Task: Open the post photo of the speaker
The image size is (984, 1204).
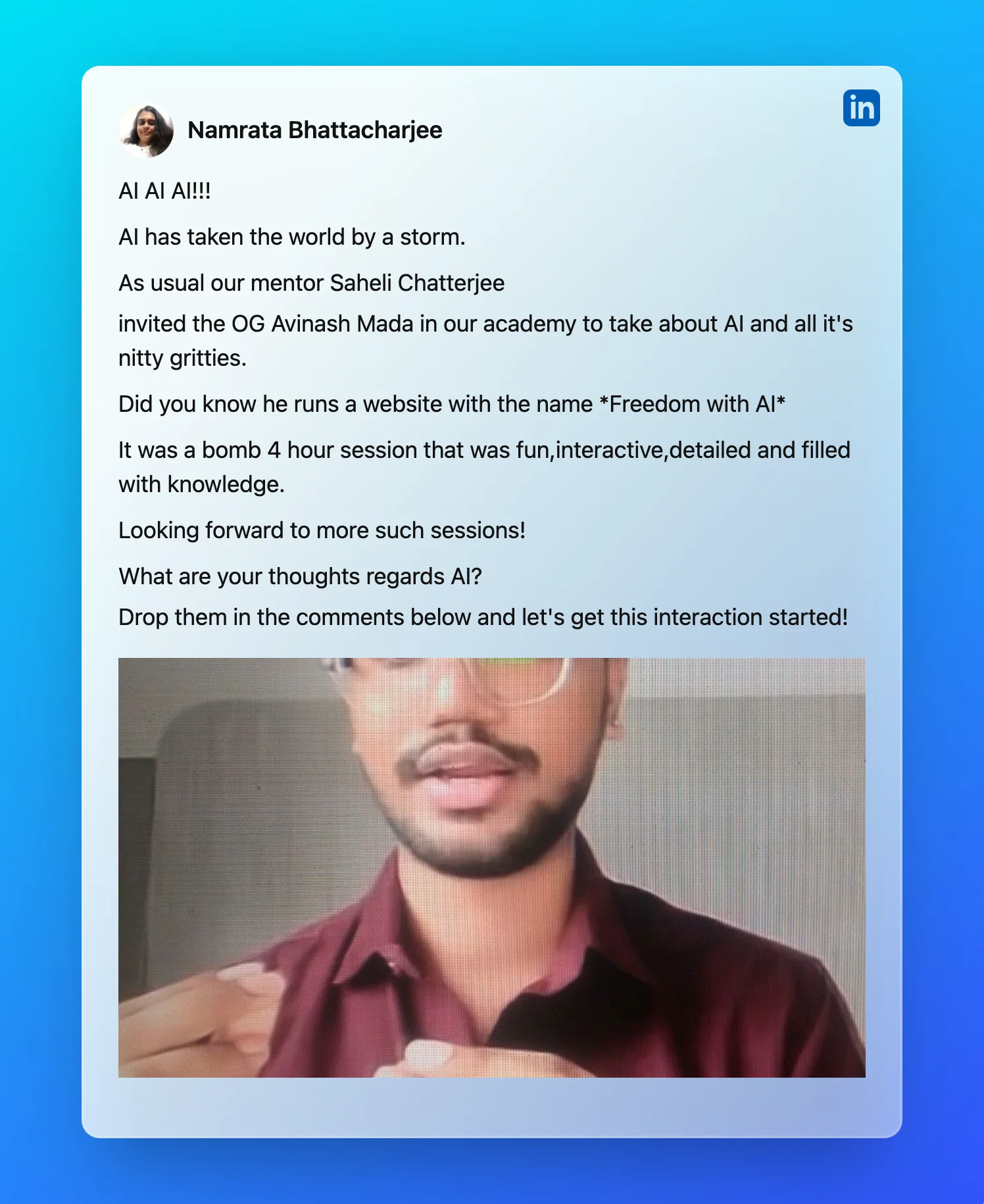Action: coord(491,867)
